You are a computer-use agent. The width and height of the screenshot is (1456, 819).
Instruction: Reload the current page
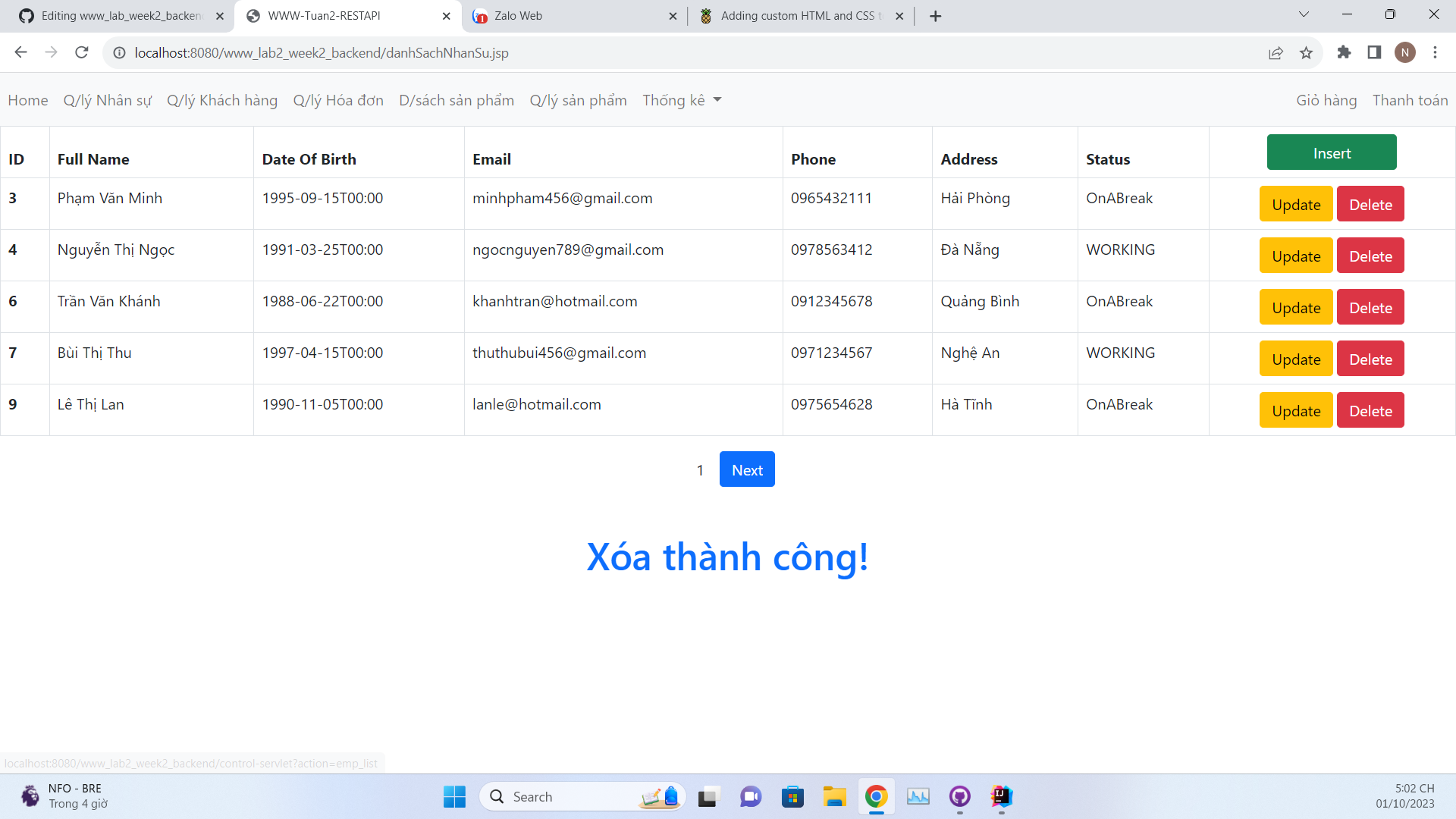[x=81, y=52]
